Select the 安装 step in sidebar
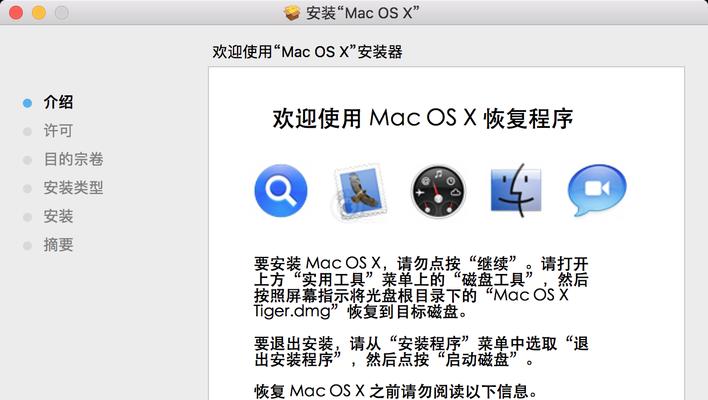The width and height of the screenshot is (708, 400). click(58, 216)
